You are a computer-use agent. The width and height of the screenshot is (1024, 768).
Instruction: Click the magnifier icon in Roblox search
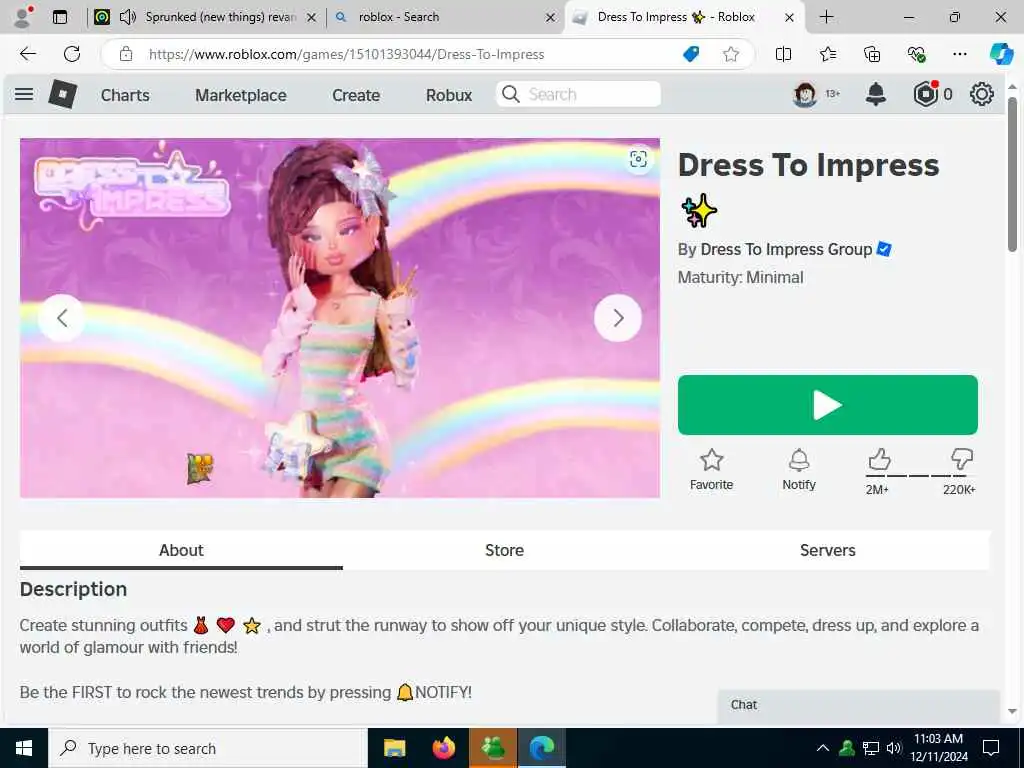click(x=511, y=95)
